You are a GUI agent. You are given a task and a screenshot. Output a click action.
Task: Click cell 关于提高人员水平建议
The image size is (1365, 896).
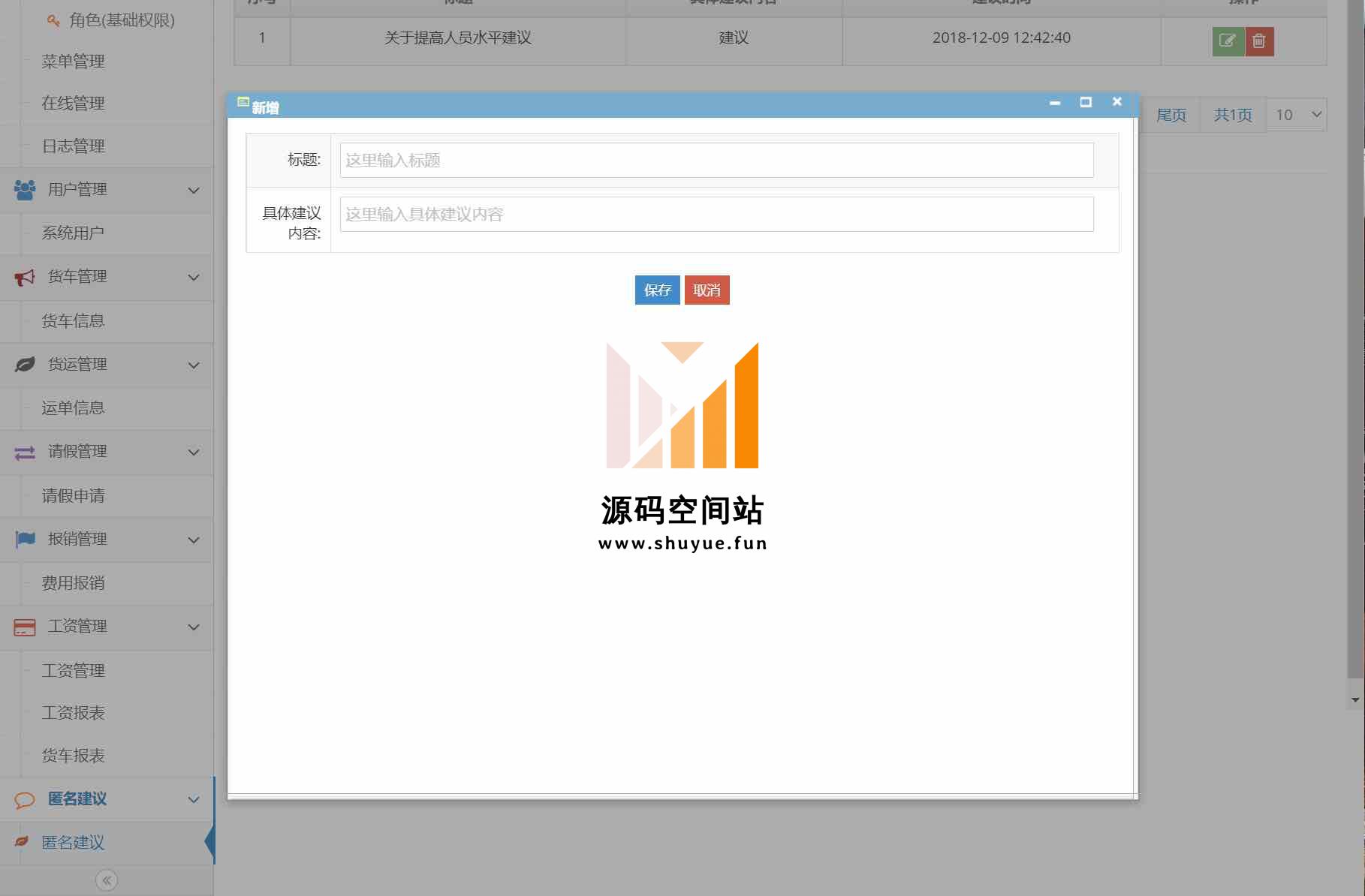point(458,38)
